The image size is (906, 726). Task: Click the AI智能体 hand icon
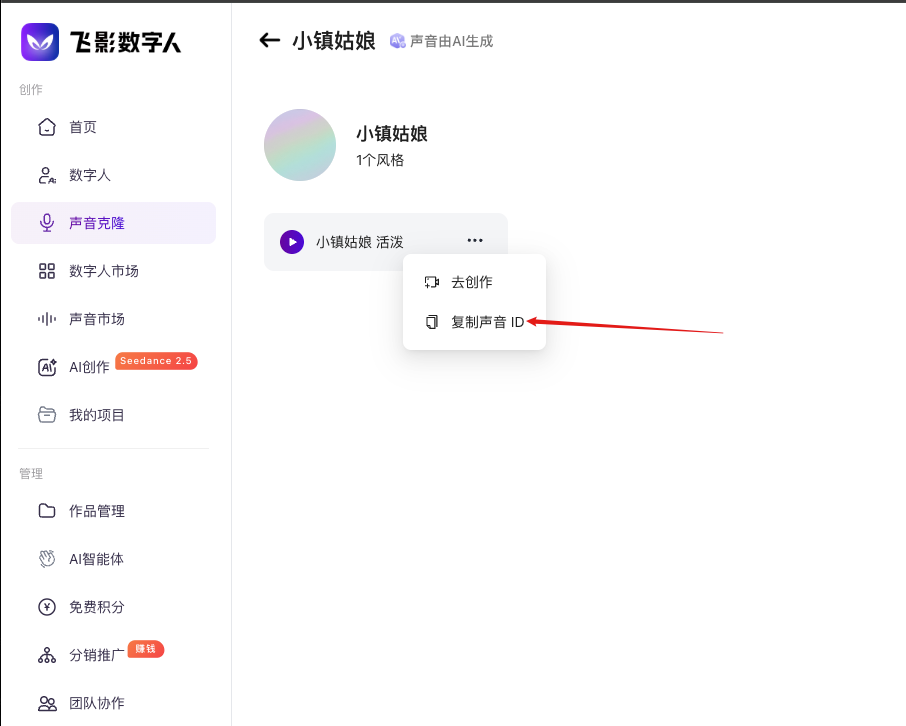(x=47, y=559)
